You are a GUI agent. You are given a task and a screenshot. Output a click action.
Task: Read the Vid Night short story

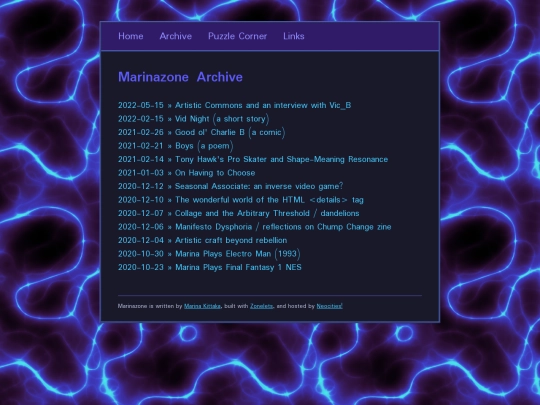pos(222,119)
